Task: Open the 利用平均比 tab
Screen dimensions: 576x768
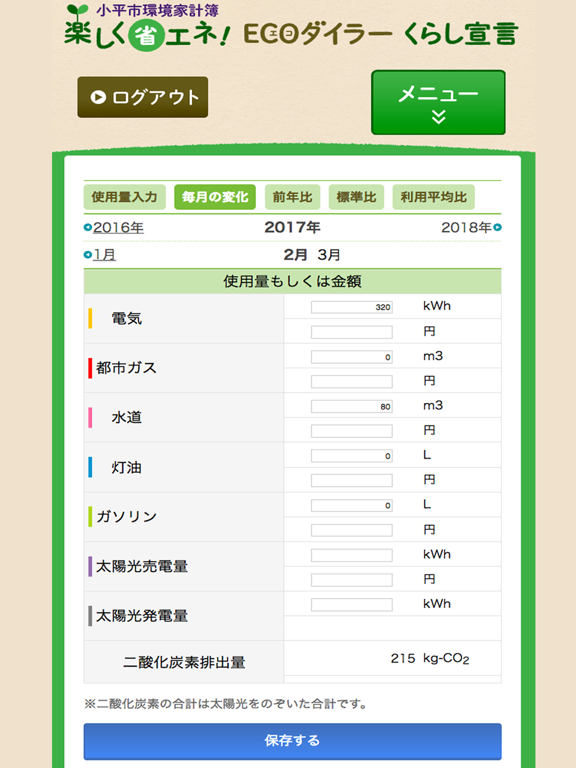Action: pos(433,197)
